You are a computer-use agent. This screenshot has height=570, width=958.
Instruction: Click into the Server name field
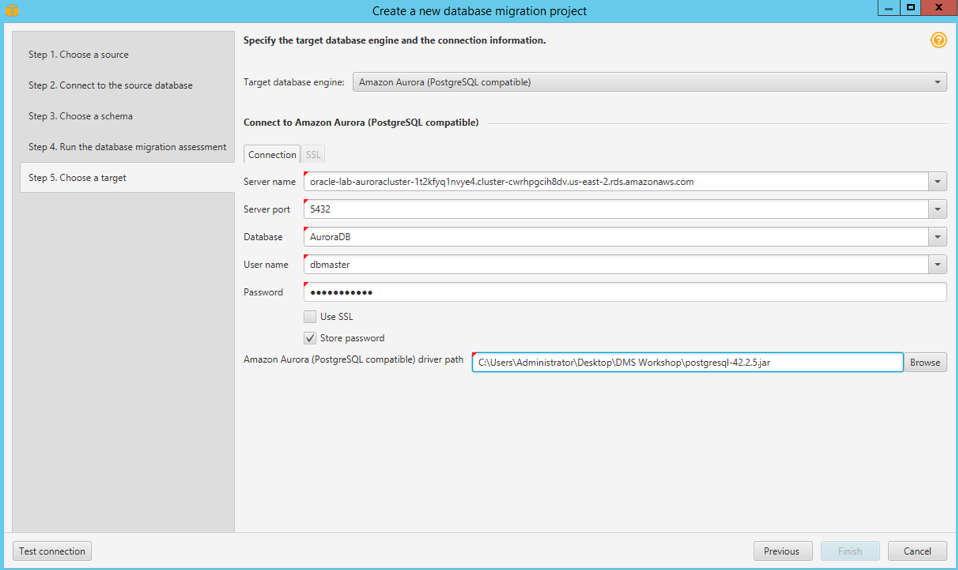(x=616, y=181)
